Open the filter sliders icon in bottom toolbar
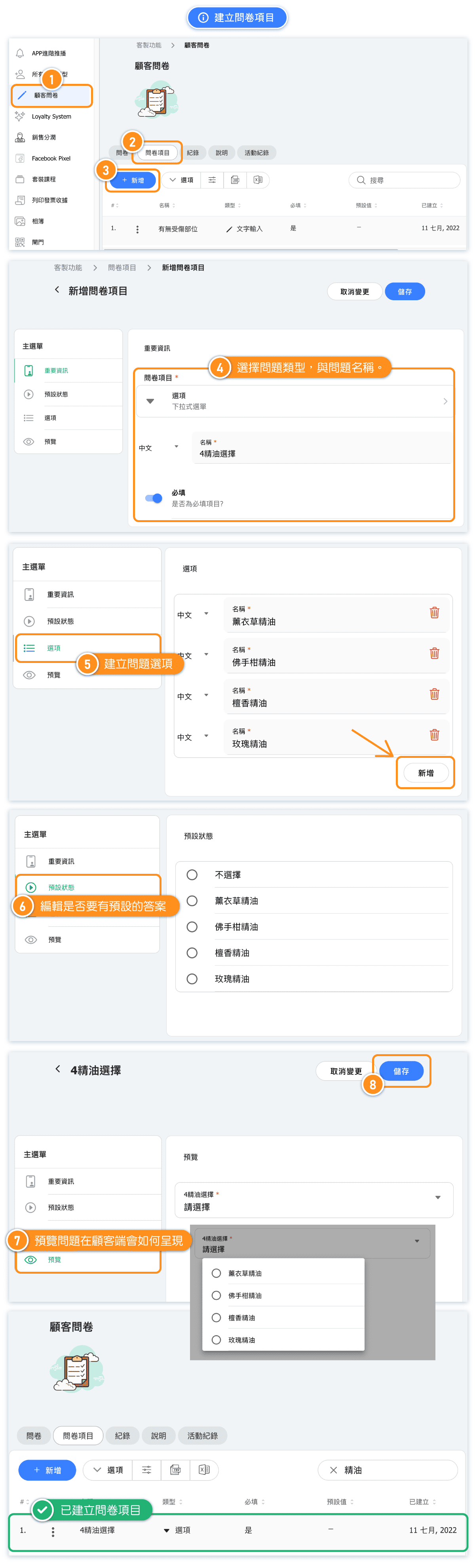Viewport: 475px width, 1568px height. coord(147,1470)
